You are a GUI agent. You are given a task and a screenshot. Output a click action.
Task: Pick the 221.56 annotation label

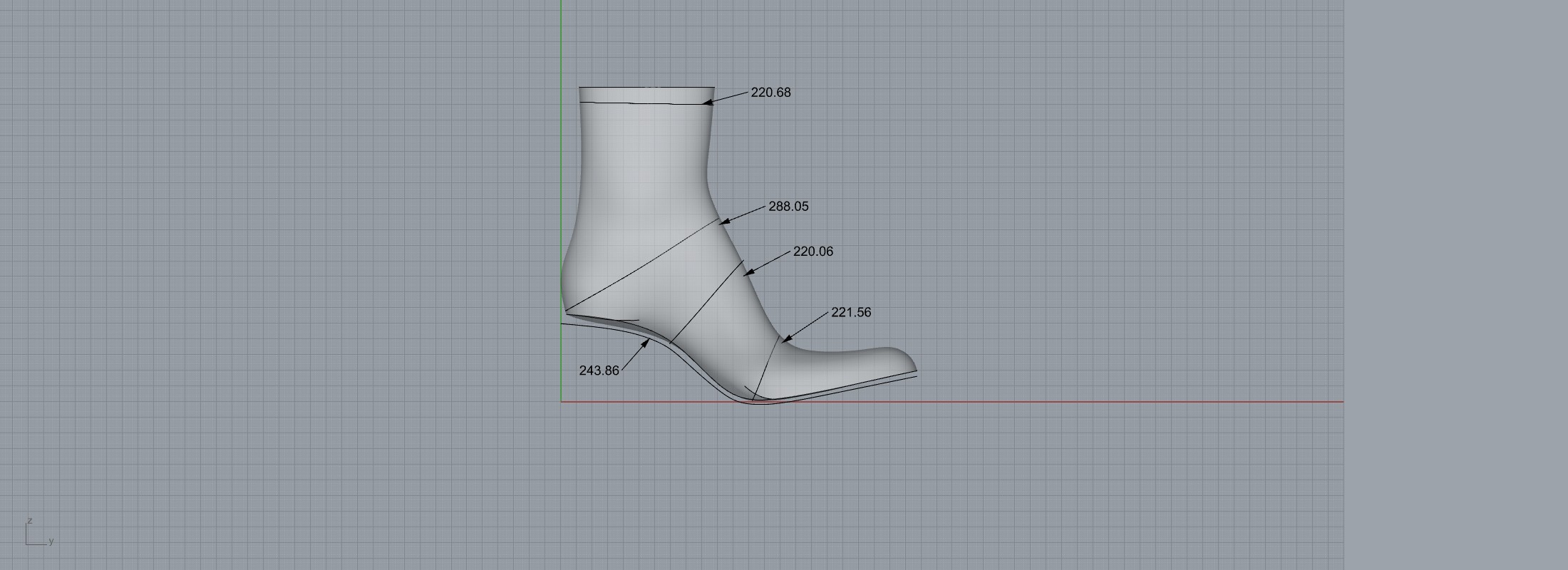tap(851, 313)
